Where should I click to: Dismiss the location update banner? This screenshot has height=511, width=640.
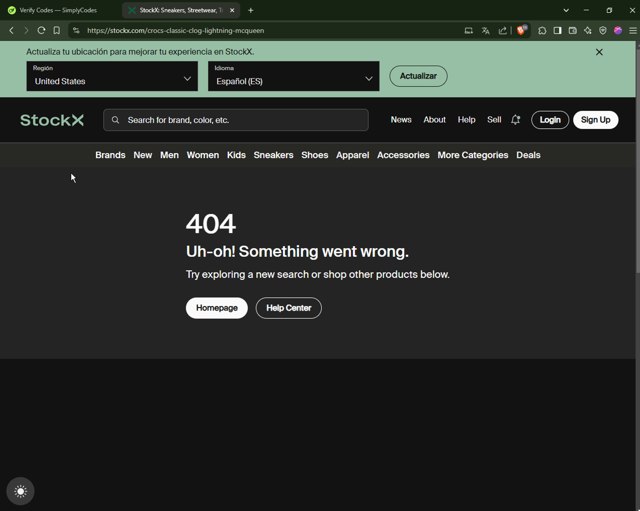tap(599, 52)
